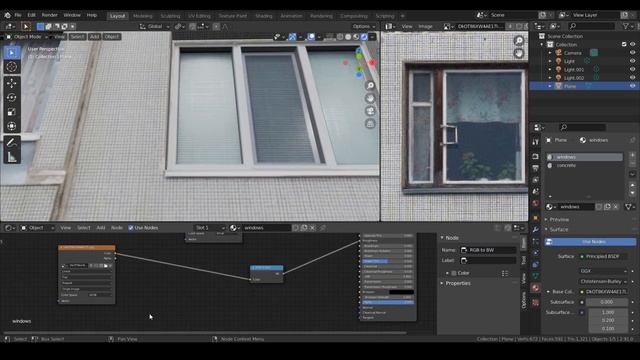Click the Use Nodes button in Surface panel
This screenshot has width=640, height=360.
(x=590, y=242)
